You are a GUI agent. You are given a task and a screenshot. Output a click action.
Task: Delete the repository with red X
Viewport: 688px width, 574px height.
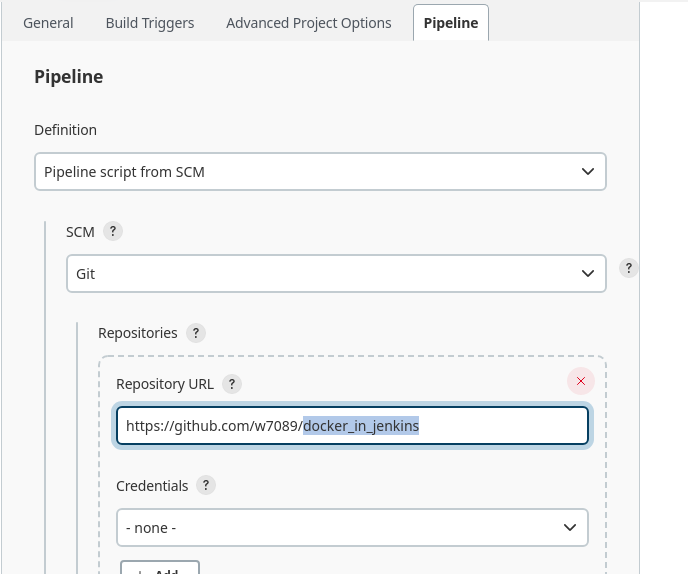pyautogui.click(x=580, y=381)
